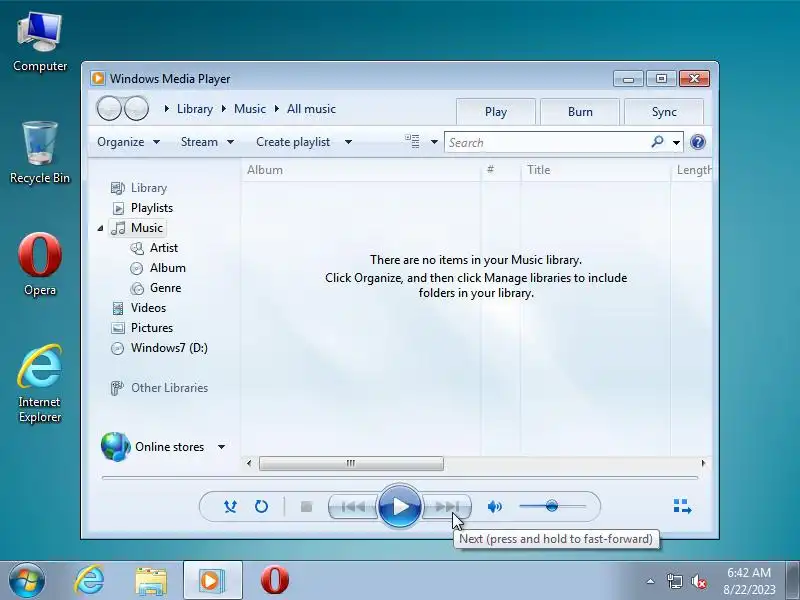The image size is (800, 600).
Task: Toggle shuffle mode in playback controls
Action: pyautogui.click(x=231, y=507)
